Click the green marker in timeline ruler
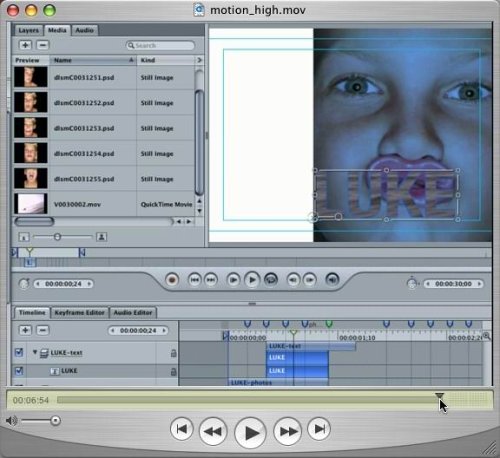 [x=329, y=324]
